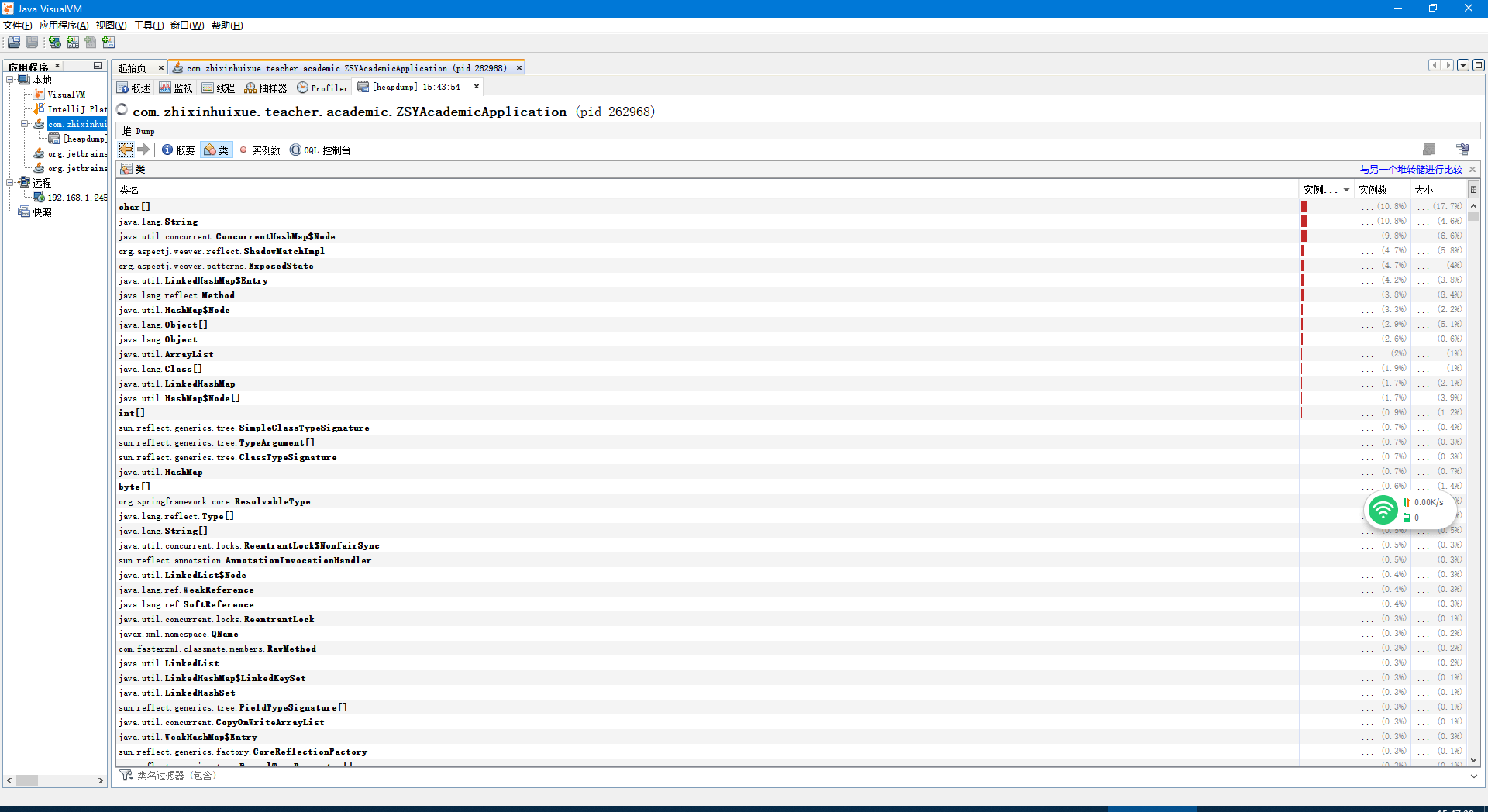Switch to the 概述 tab
The image size is (1488, 812).
133,88
